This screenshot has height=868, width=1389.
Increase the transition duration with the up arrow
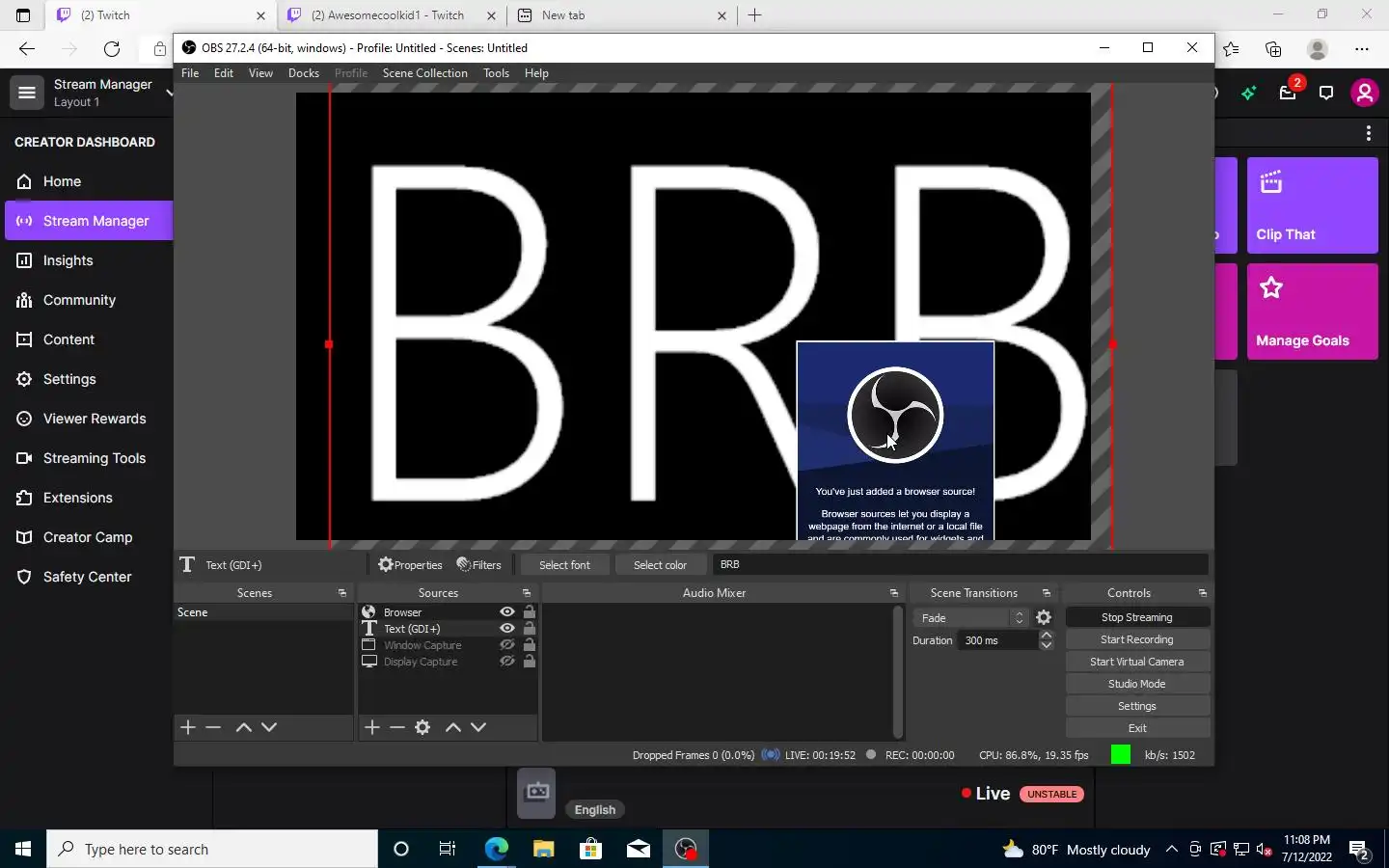[1047, 636]
